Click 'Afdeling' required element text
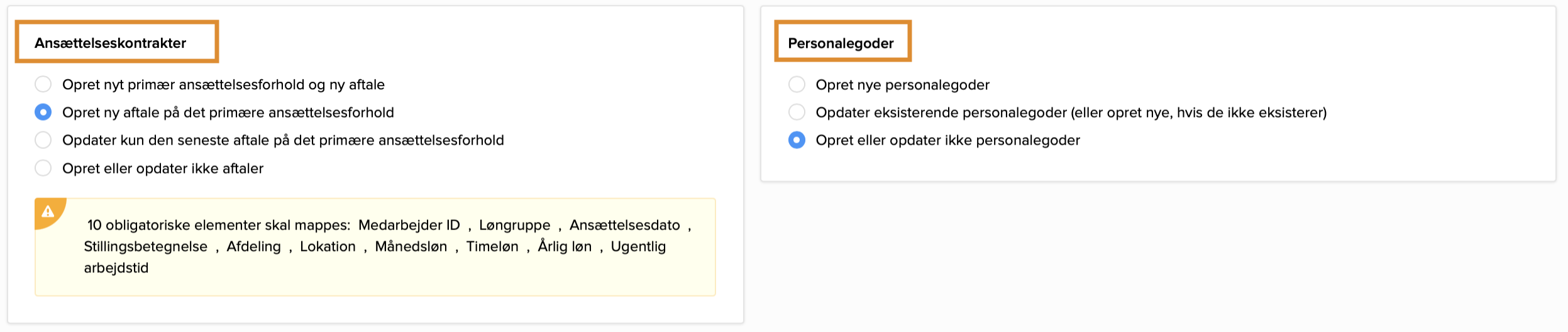 [x=253, y=246]
